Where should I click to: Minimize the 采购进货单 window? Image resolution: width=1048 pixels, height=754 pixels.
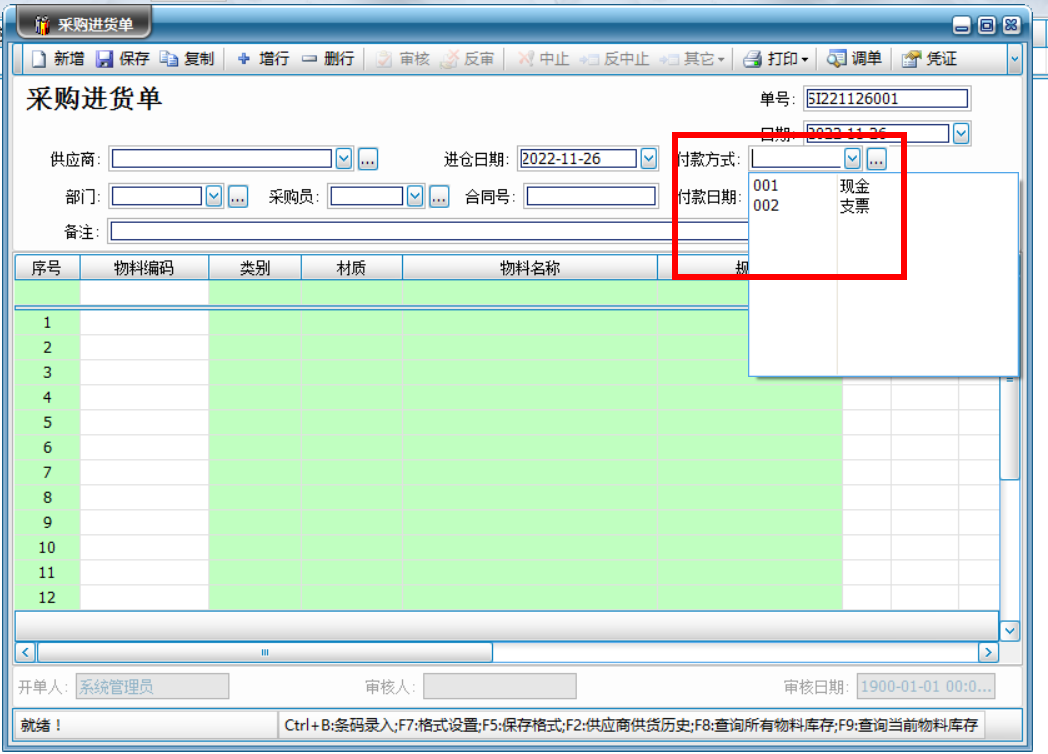[962, 25]
